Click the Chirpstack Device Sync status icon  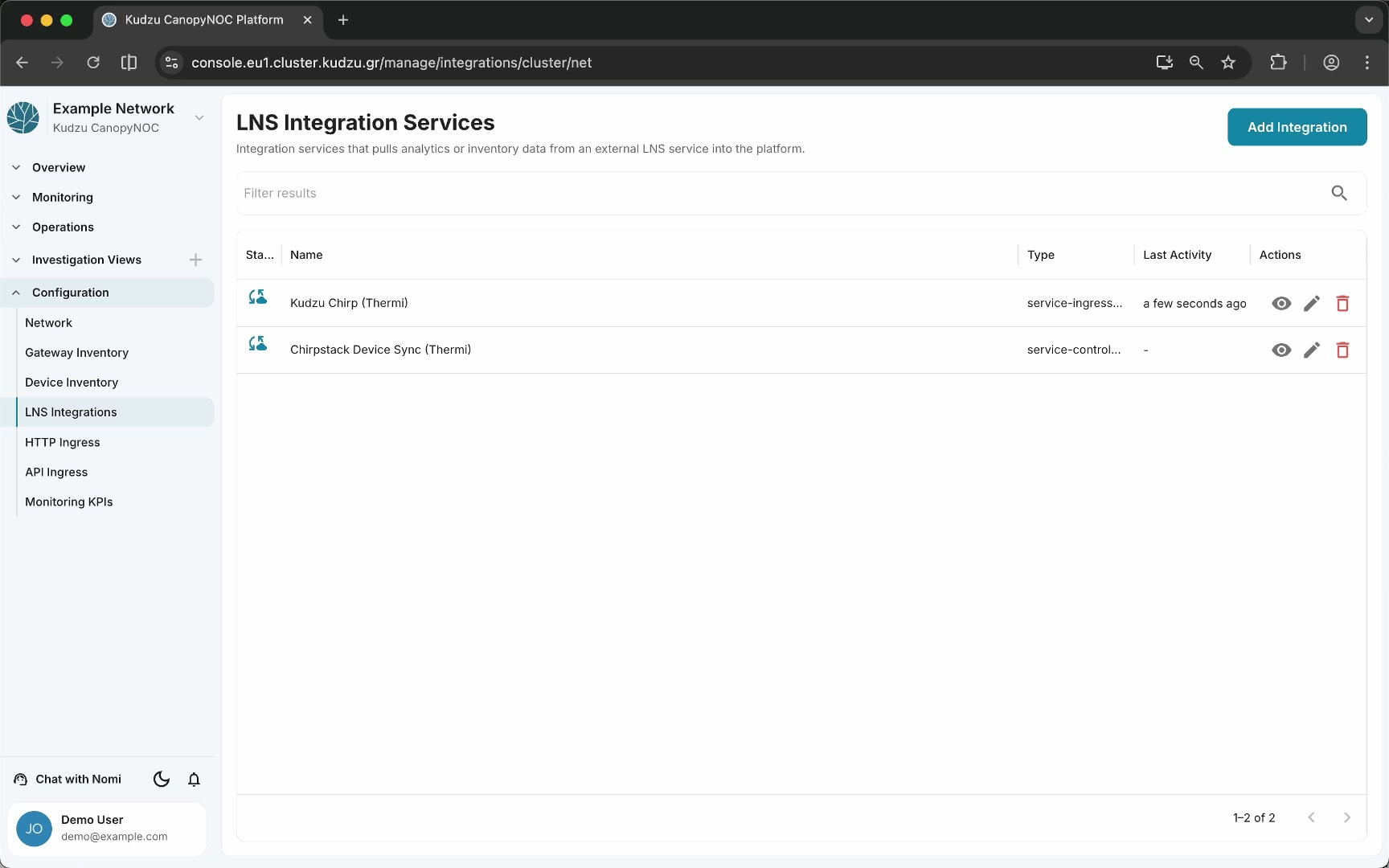(257, 344)
